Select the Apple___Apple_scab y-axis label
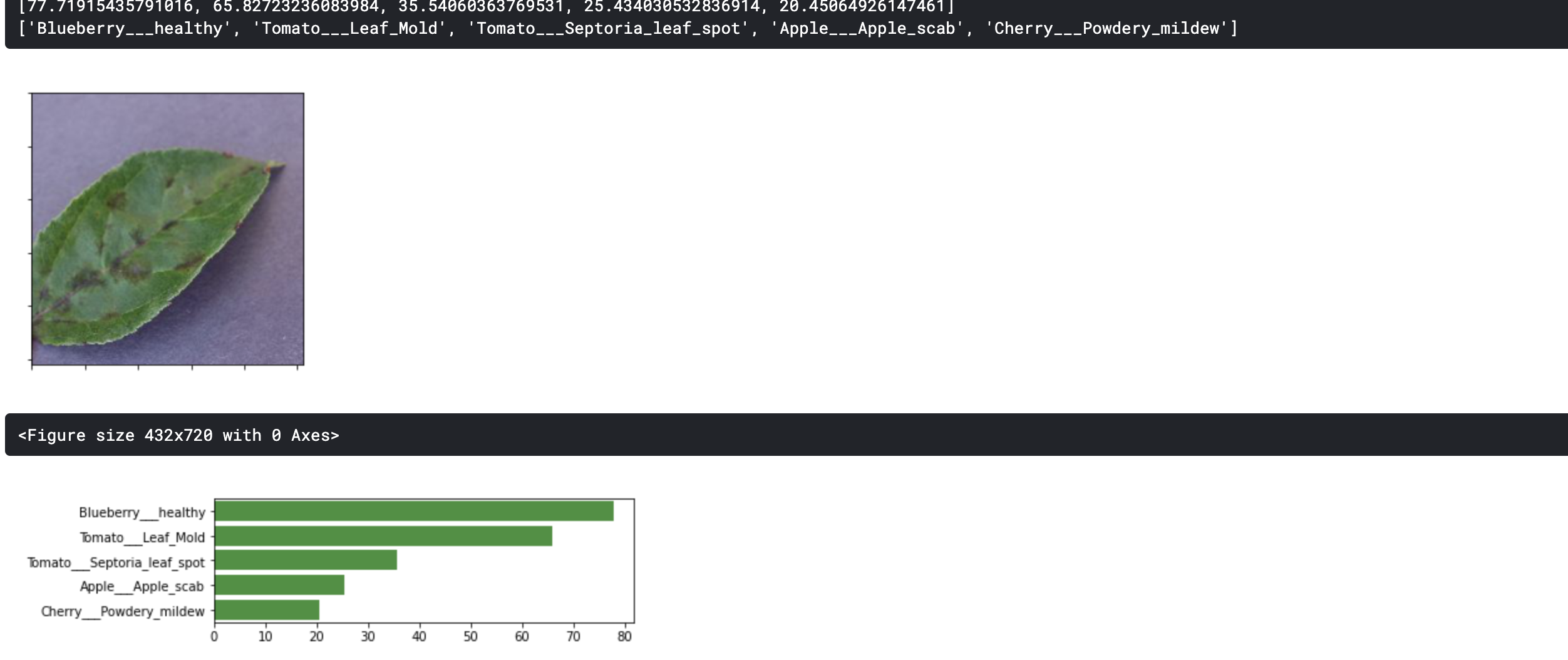The height and width of the screenshot is (660, 1568). coord(142,587)
